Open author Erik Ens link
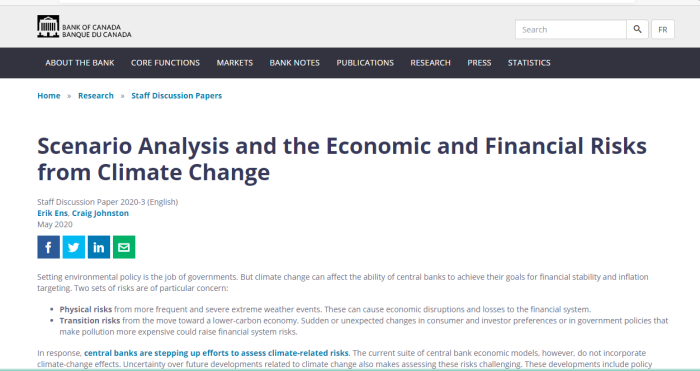This screenshot has height=371, width=700. pos(52,213)
